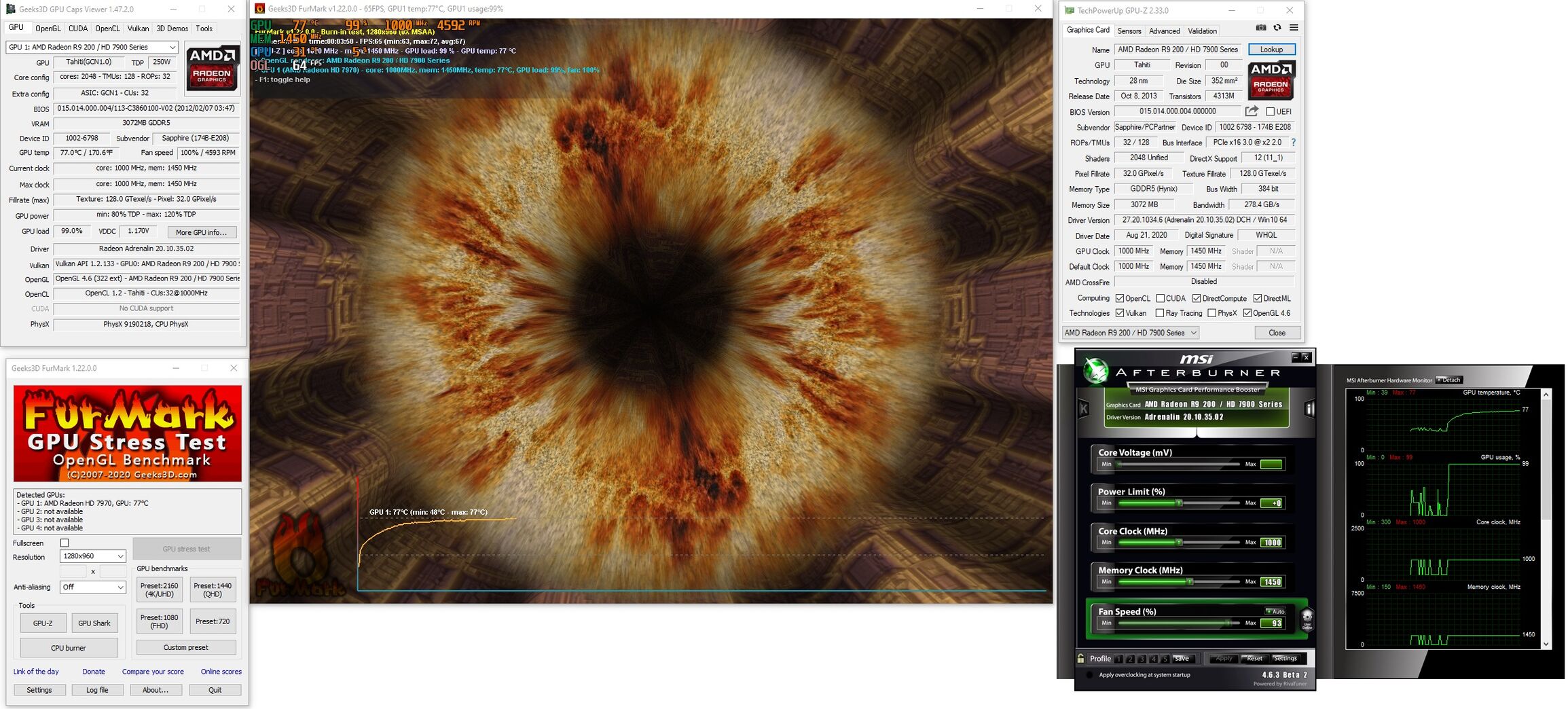The width and height of the screenshot is (1568, 709).
Task: Toggle the Vulkan checkbox in GPU-Z
Action: 1120,313
